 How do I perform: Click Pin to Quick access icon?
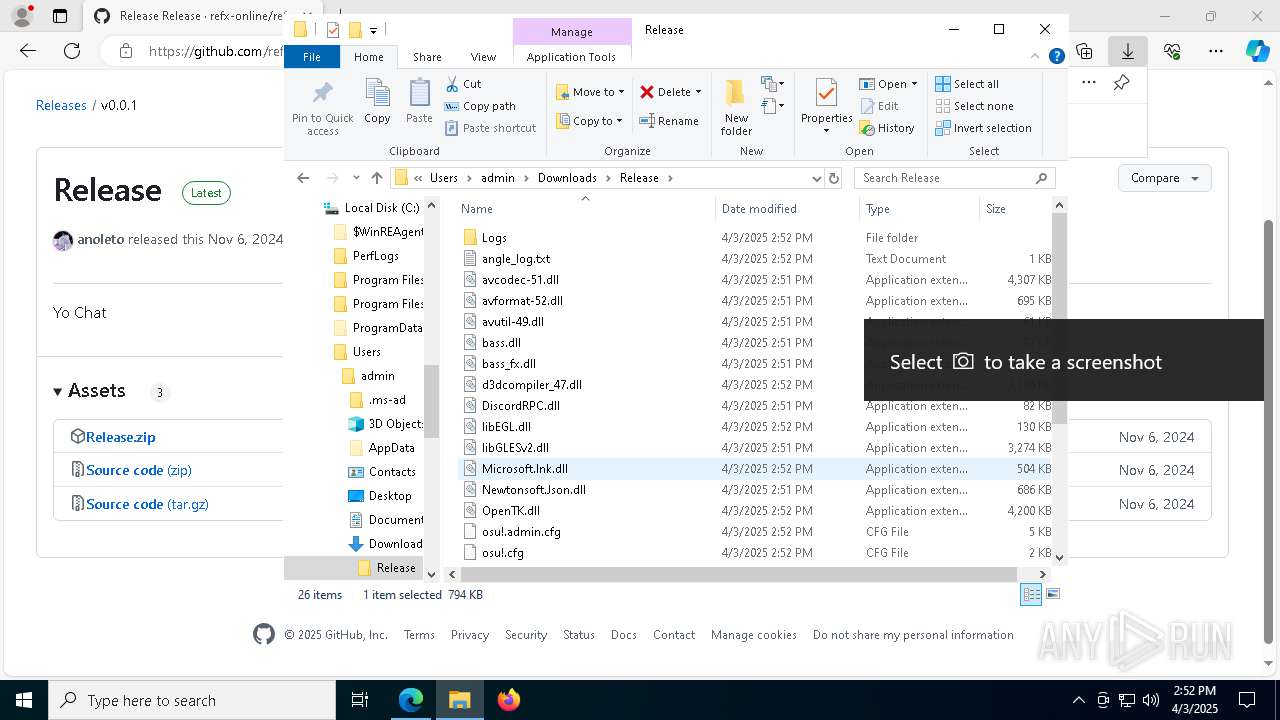point(322,108)
